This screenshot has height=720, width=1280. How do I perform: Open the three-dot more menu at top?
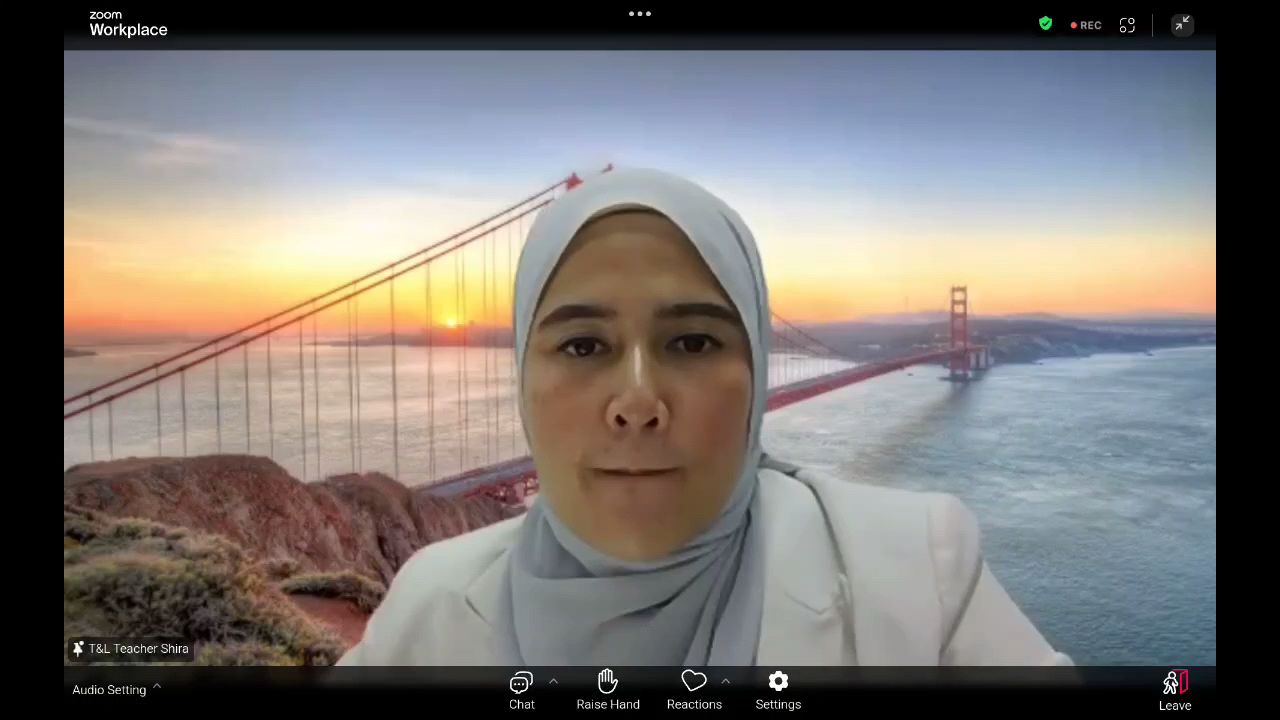[640, 14]
